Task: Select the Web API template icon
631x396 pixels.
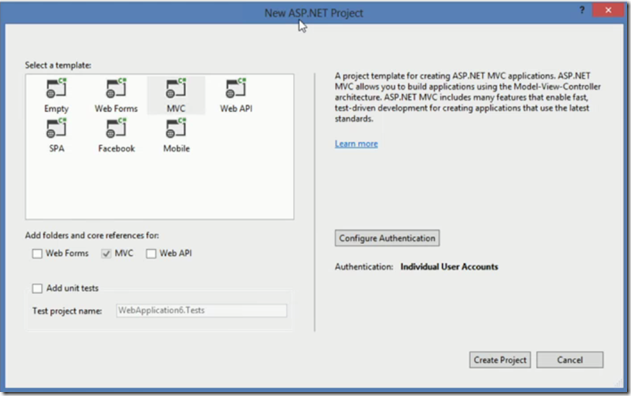Action: [236, 88]
